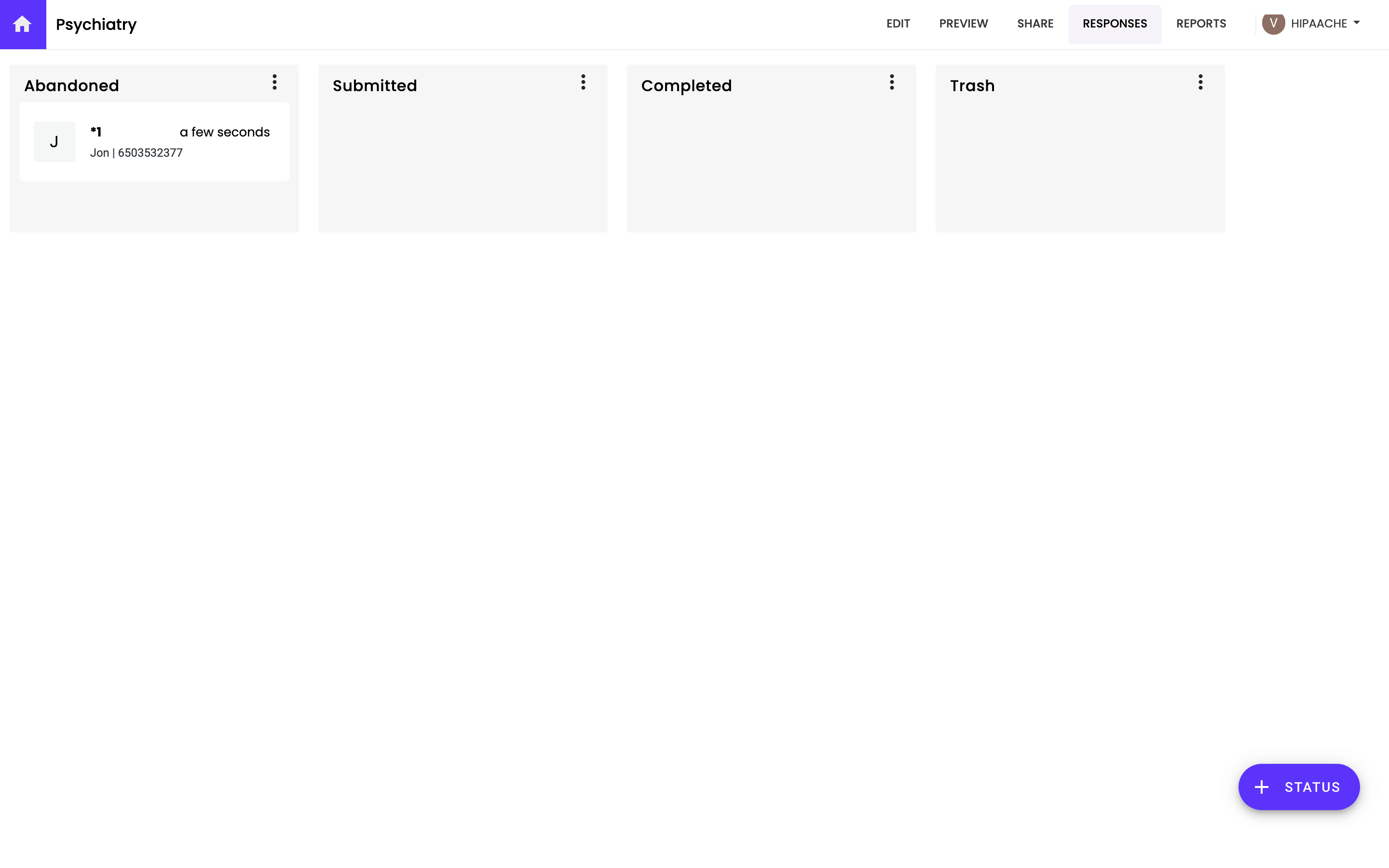1389x868 pixels.
Task: Open the Completed column options menu
Action: (x=892, y=82)
